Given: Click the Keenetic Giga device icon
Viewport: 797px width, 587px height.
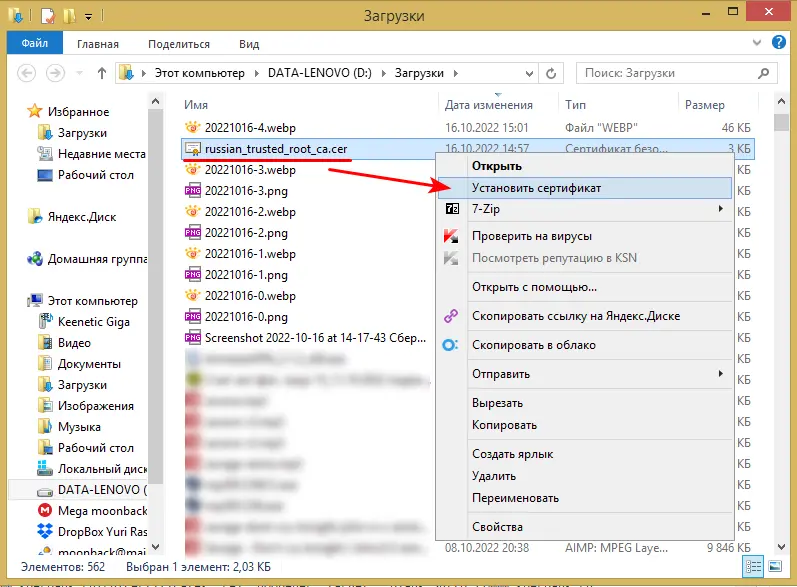Looking at the screenshot, I should click(45, 321).
